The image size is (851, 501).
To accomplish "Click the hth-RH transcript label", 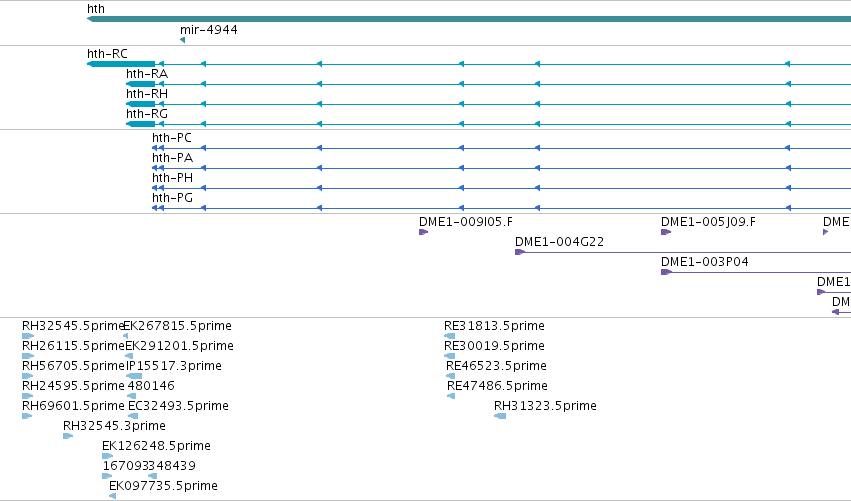I will 147,94.
